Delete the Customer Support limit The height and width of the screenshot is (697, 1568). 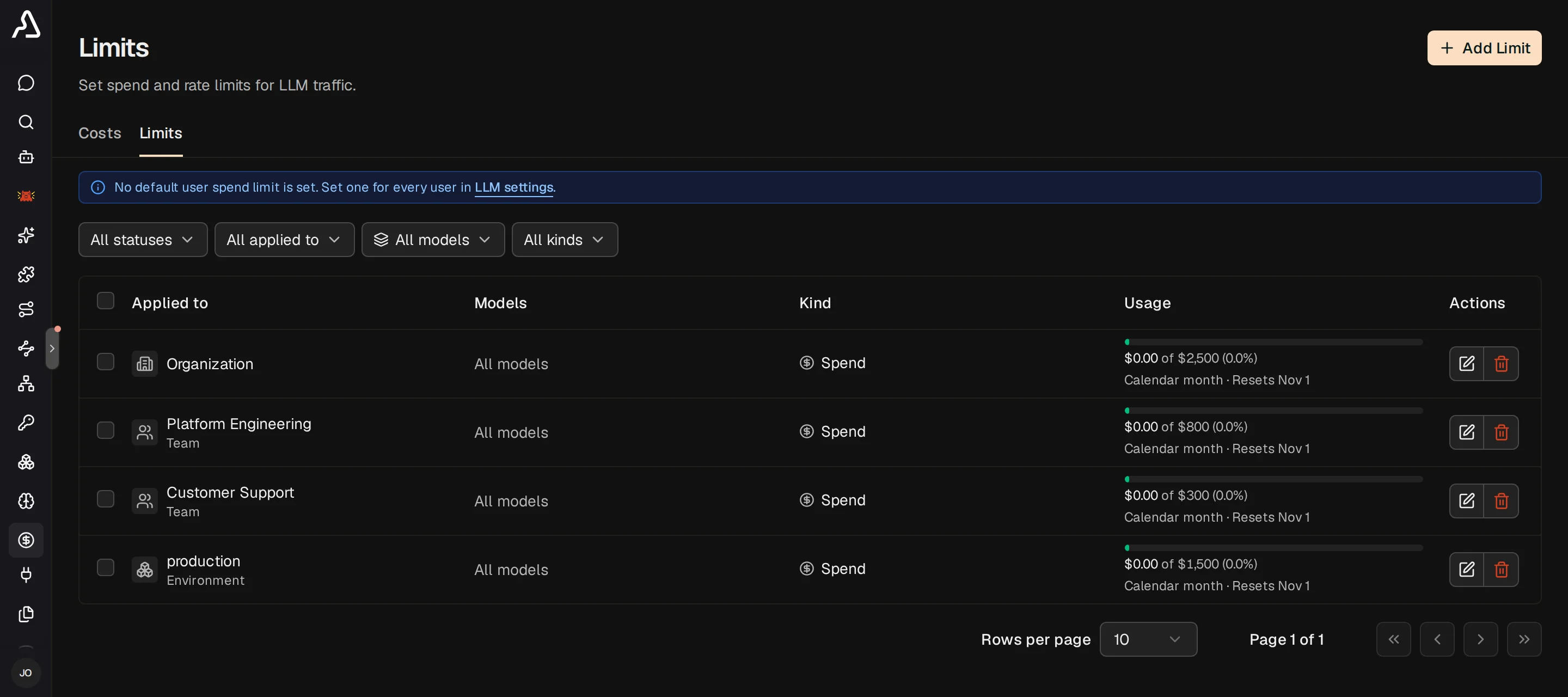tap(1501, 501)
